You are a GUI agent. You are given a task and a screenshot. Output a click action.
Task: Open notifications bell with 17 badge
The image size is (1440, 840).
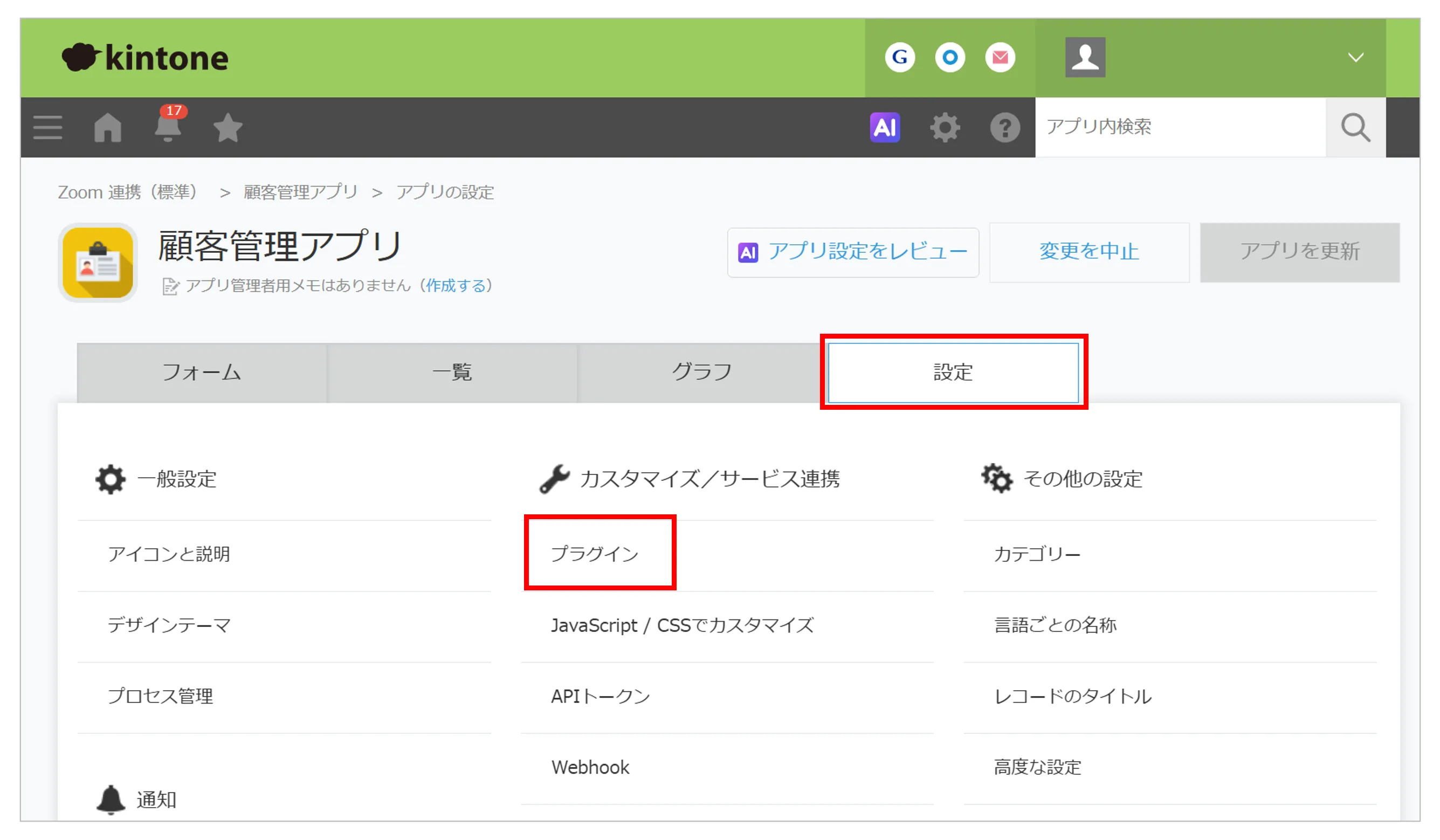click(169, 124)
